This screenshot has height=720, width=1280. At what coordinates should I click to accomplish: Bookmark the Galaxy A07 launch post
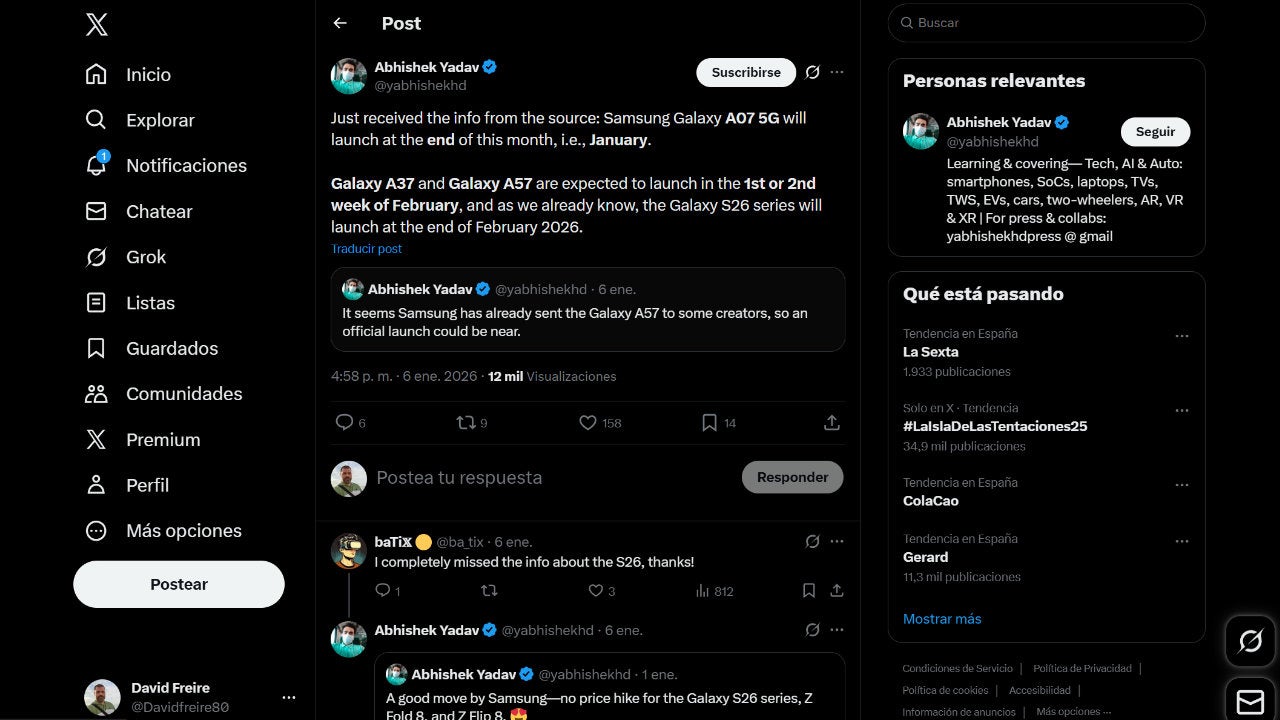coord(709,423)
